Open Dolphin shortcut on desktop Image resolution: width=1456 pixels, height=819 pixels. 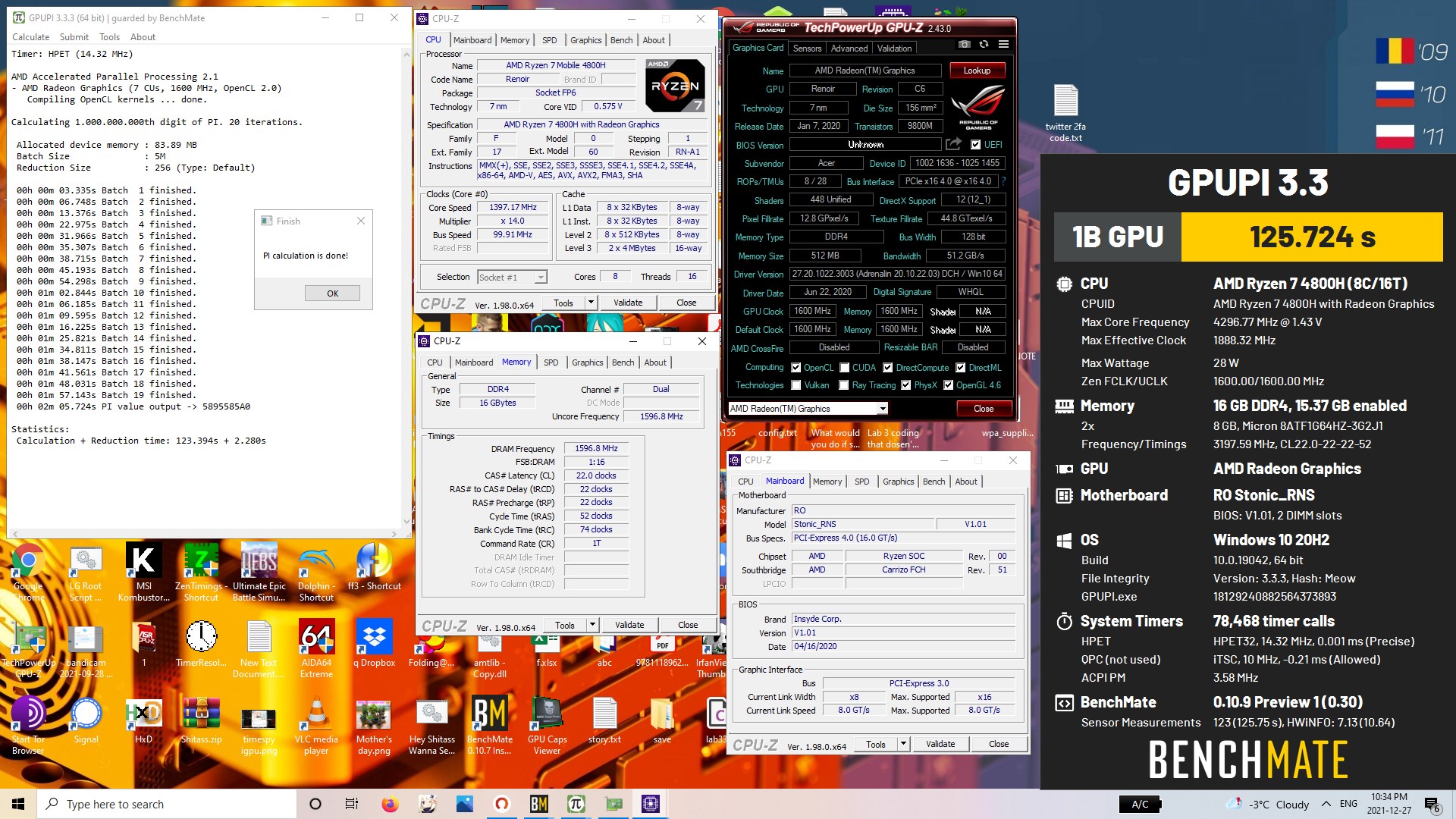(x=316, y=573)
